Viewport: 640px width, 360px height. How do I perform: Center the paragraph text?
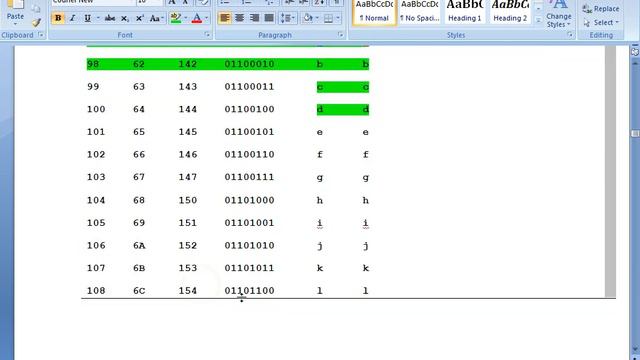click(x=239, y=18)
